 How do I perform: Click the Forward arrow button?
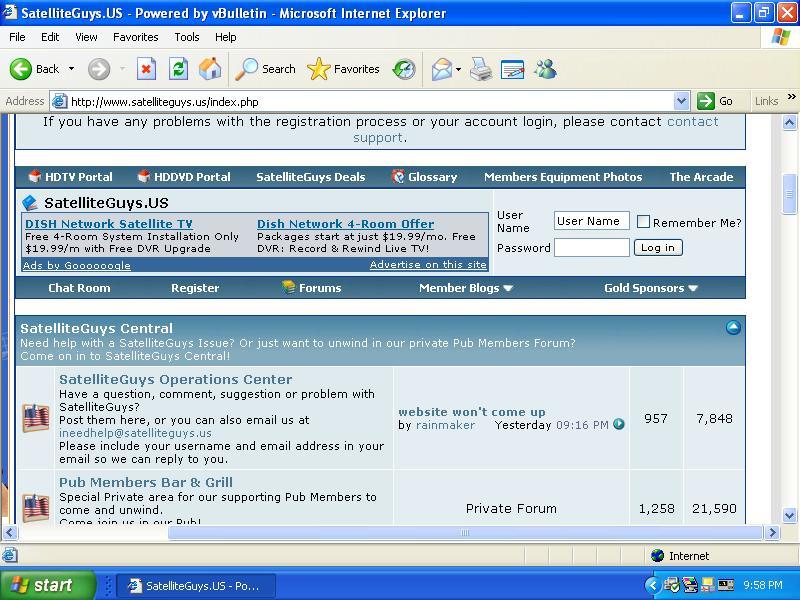click(x=98, y=69)
